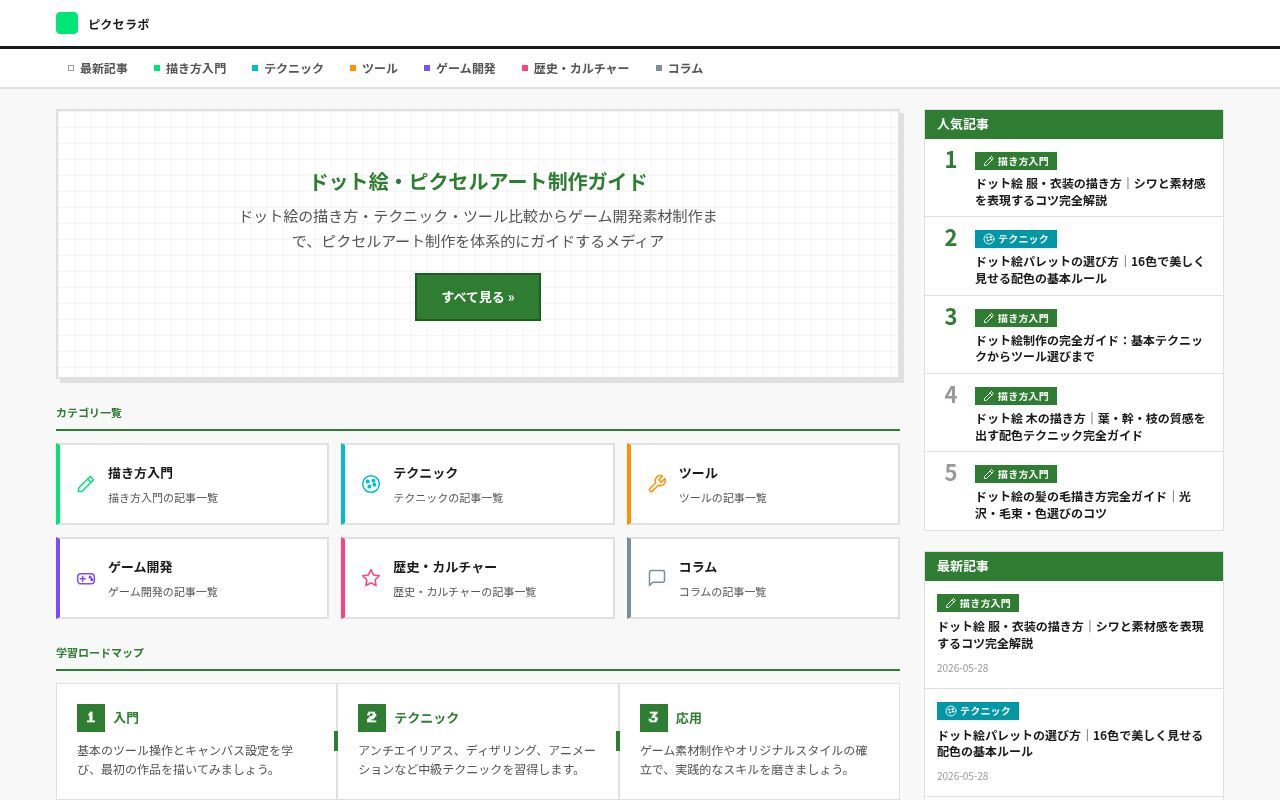
Task: Click the green ピクセラボ logo square
Action: click(x=67, y=23)
